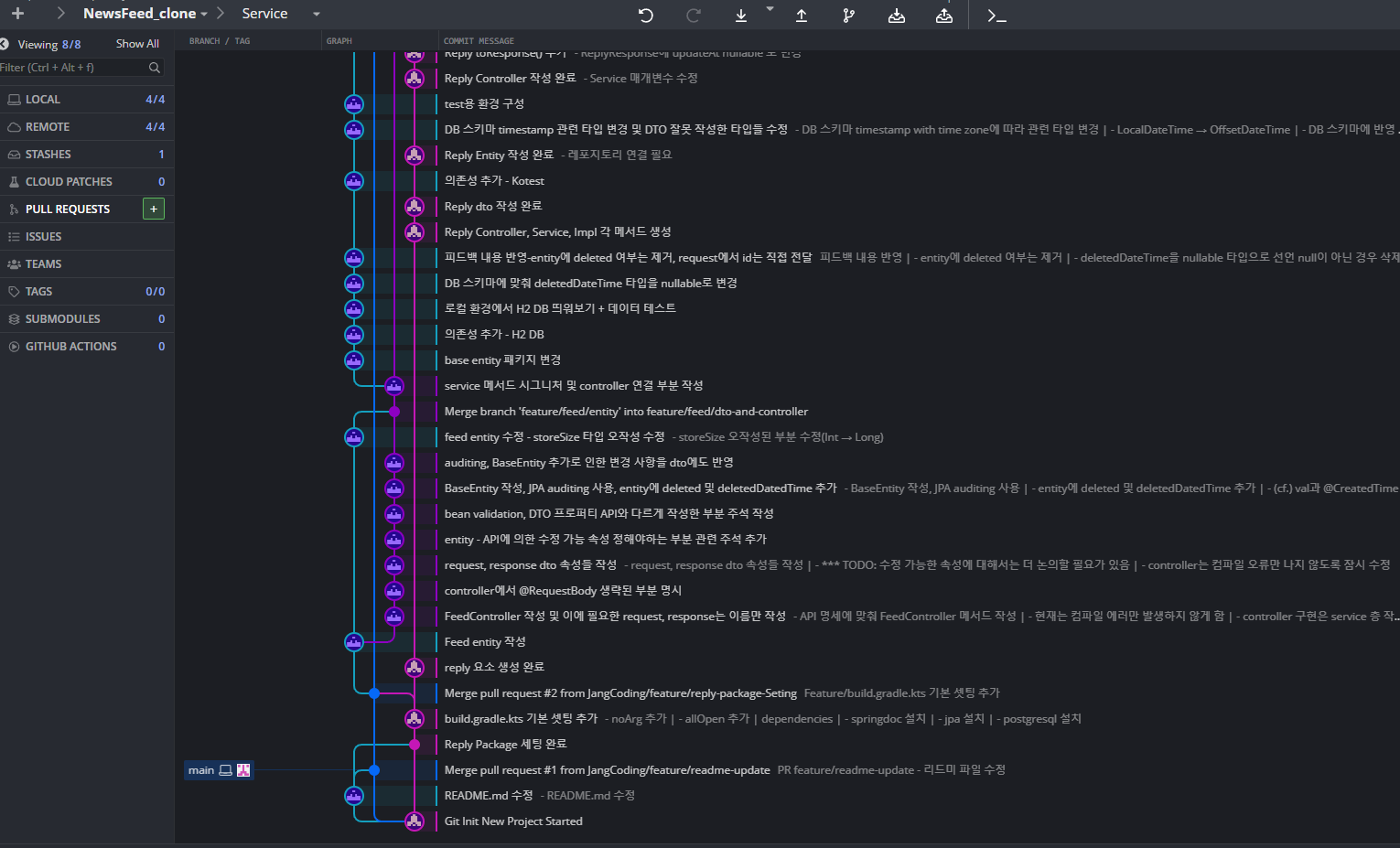Screen dimensions: 1400x848
Task: Select the merge node for pull request #2
Action: tap(374, 693)
